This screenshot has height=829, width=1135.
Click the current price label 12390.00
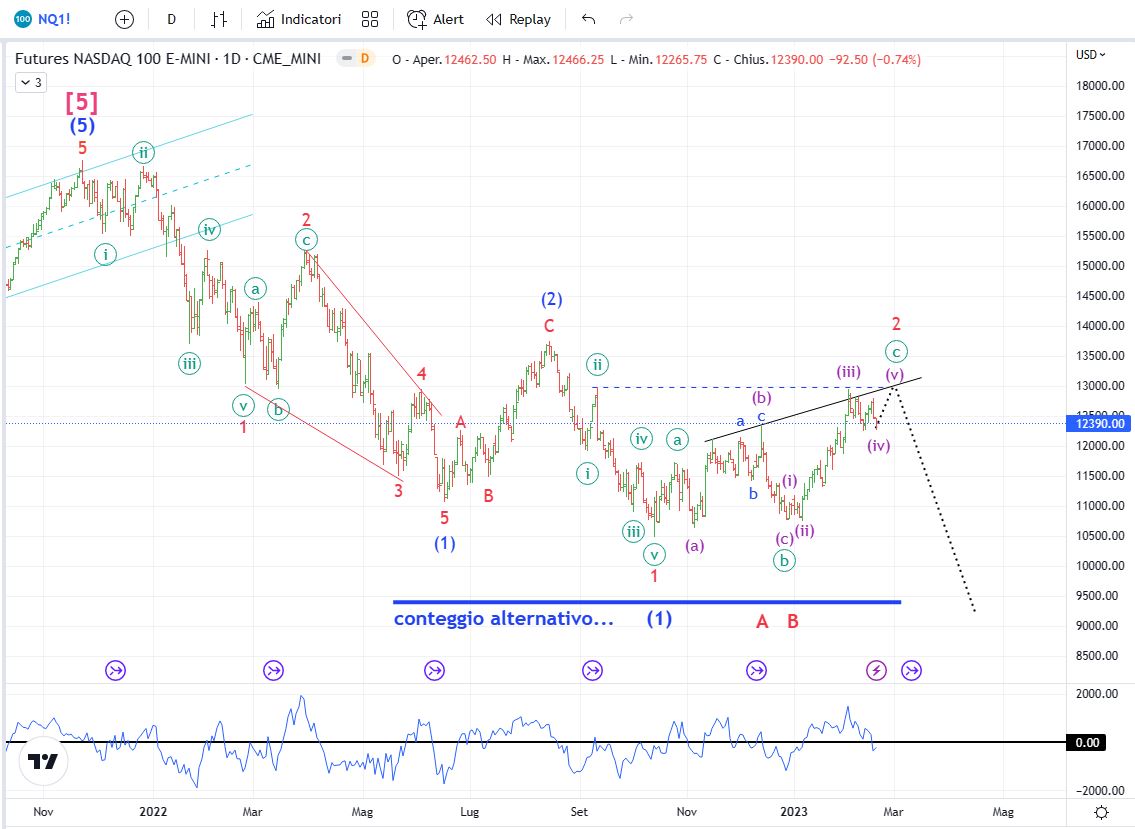tap(1100, 424)
